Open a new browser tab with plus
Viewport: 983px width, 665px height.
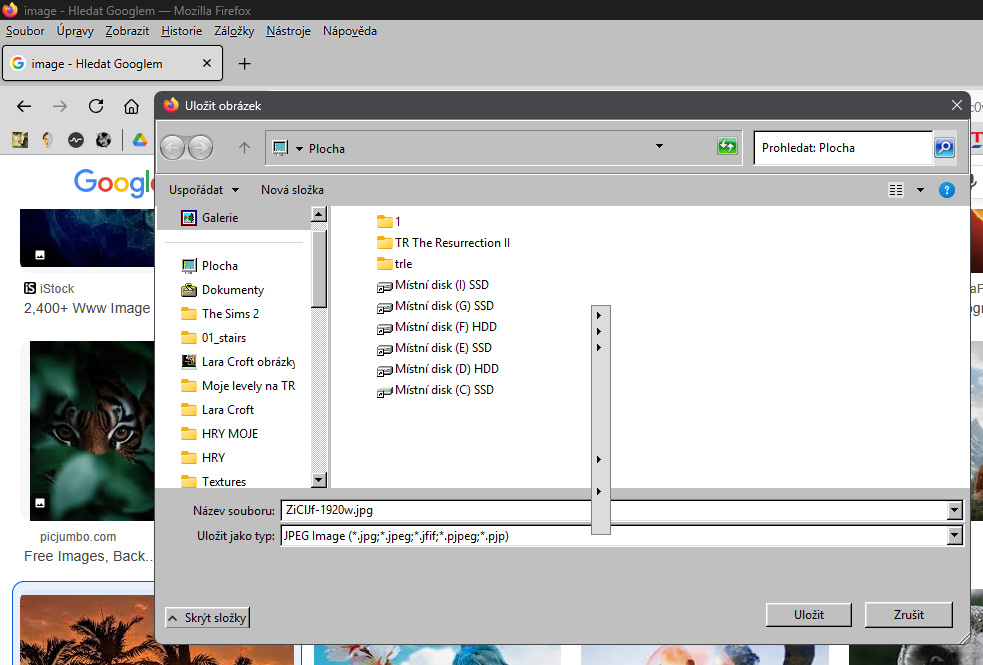[x=244, y=64]
